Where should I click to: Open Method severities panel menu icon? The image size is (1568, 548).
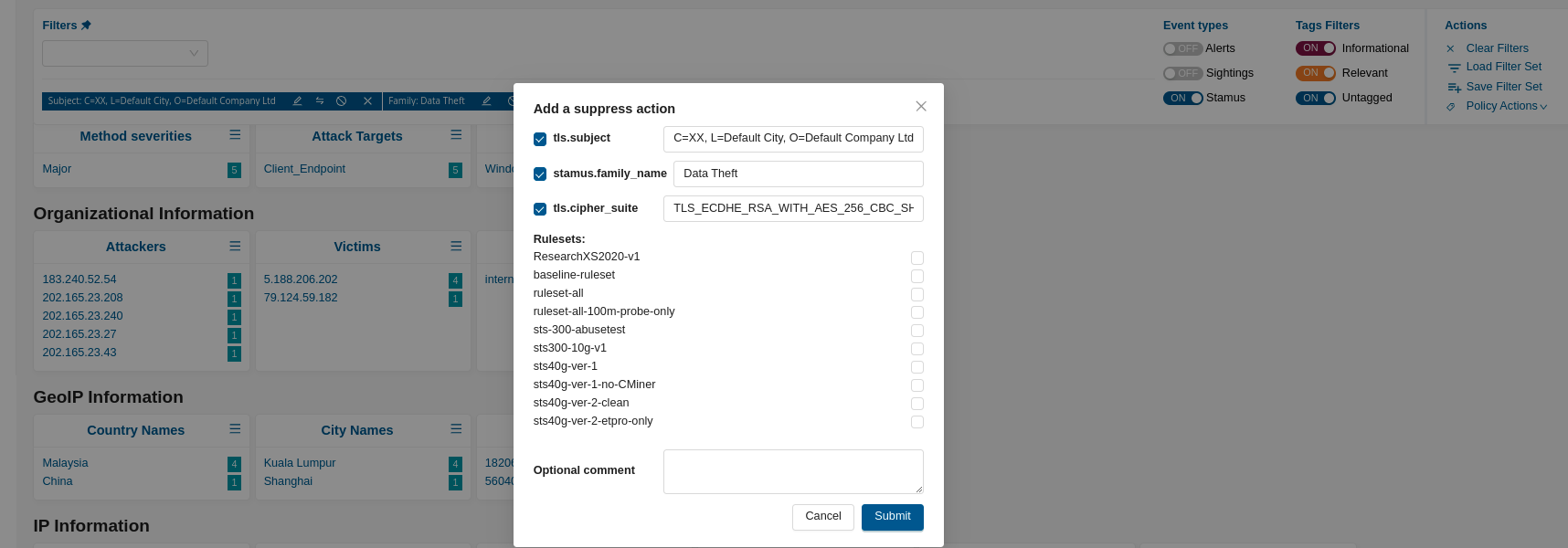point(235,135)
